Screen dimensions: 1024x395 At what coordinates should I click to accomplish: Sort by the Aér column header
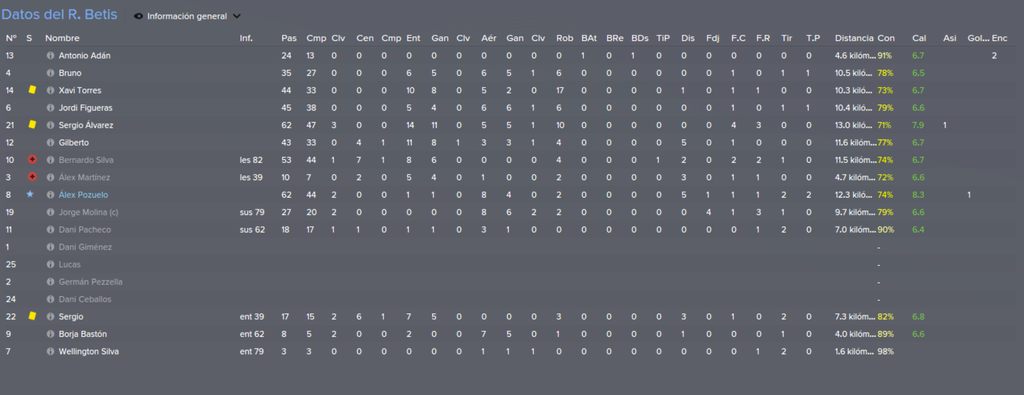click(488, 39)
